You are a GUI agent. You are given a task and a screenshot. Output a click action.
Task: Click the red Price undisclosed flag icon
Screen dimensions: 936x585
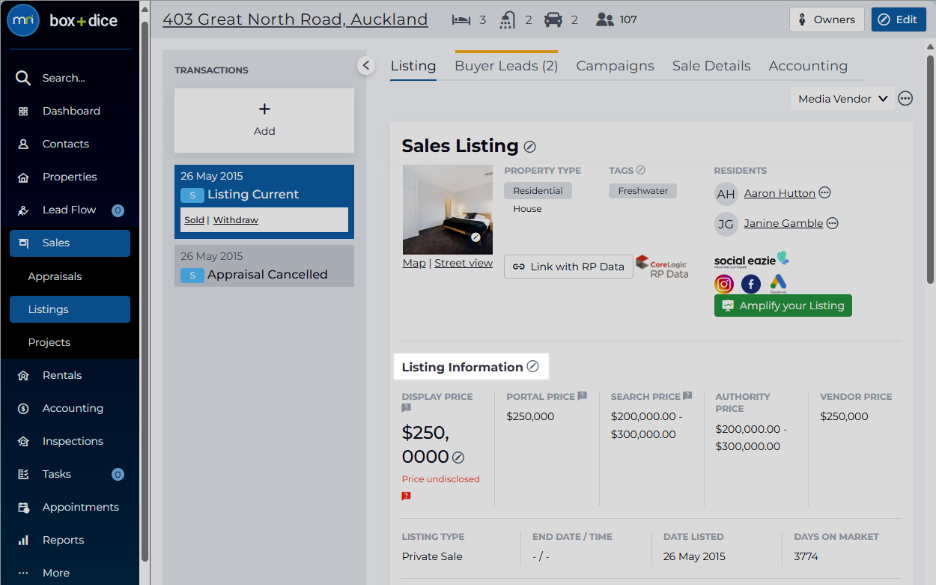[407, 496]
